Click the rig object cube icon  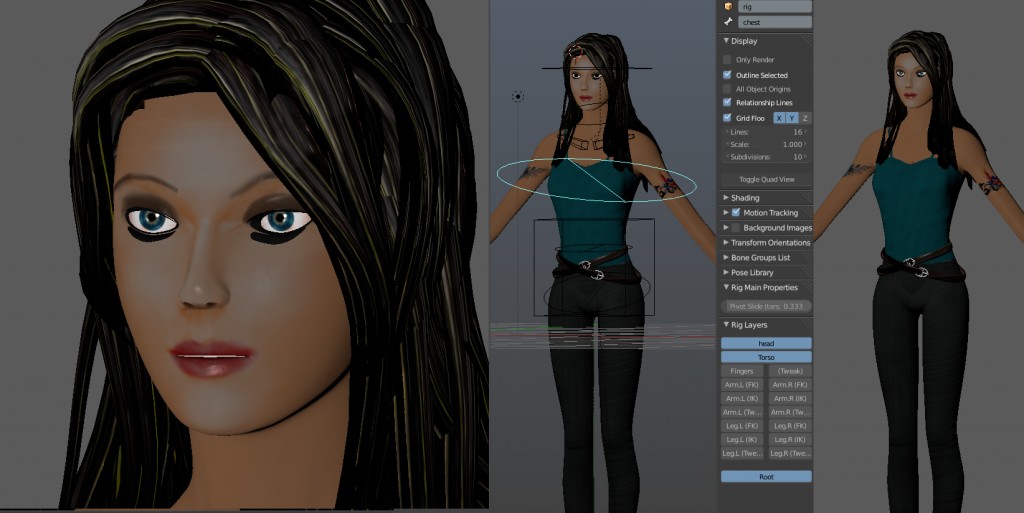point(728,7)
